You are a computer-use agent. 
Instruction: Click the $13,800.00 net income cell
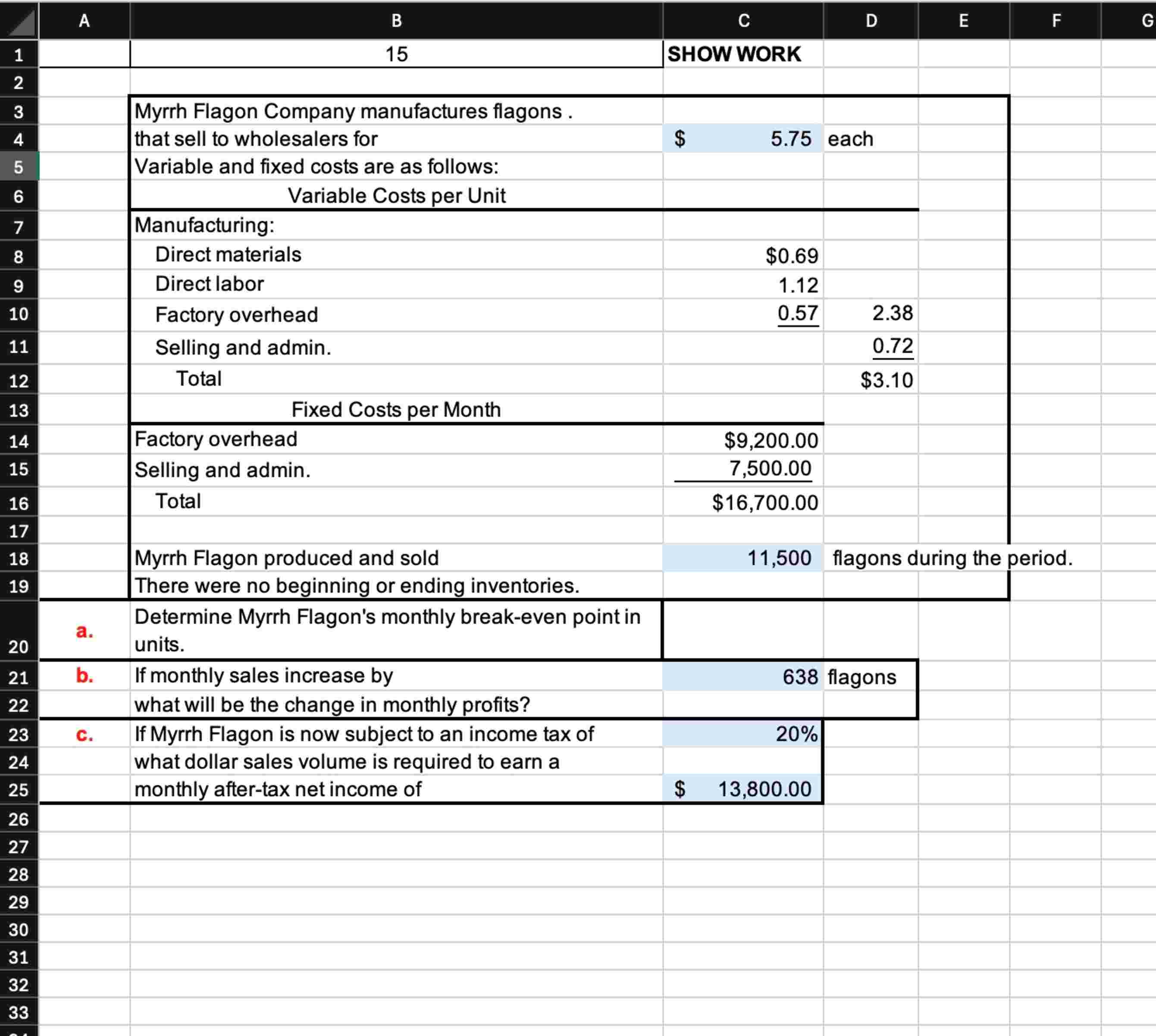click(743, 789)
